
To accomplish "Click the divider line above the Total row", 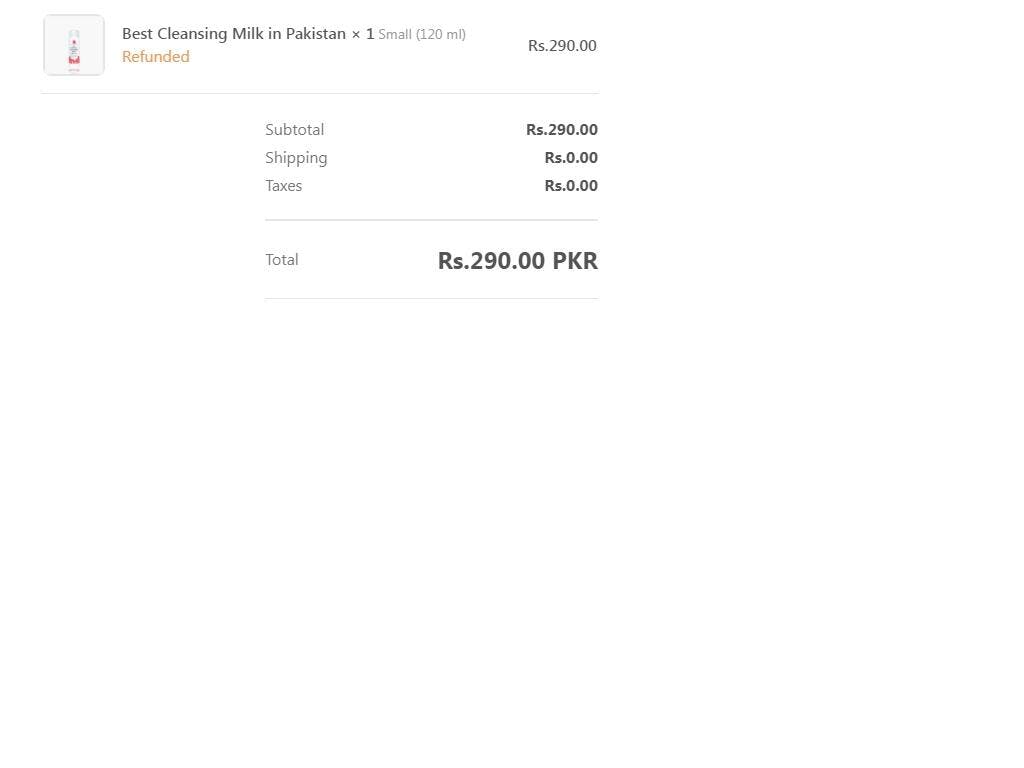I will [431, 220].
